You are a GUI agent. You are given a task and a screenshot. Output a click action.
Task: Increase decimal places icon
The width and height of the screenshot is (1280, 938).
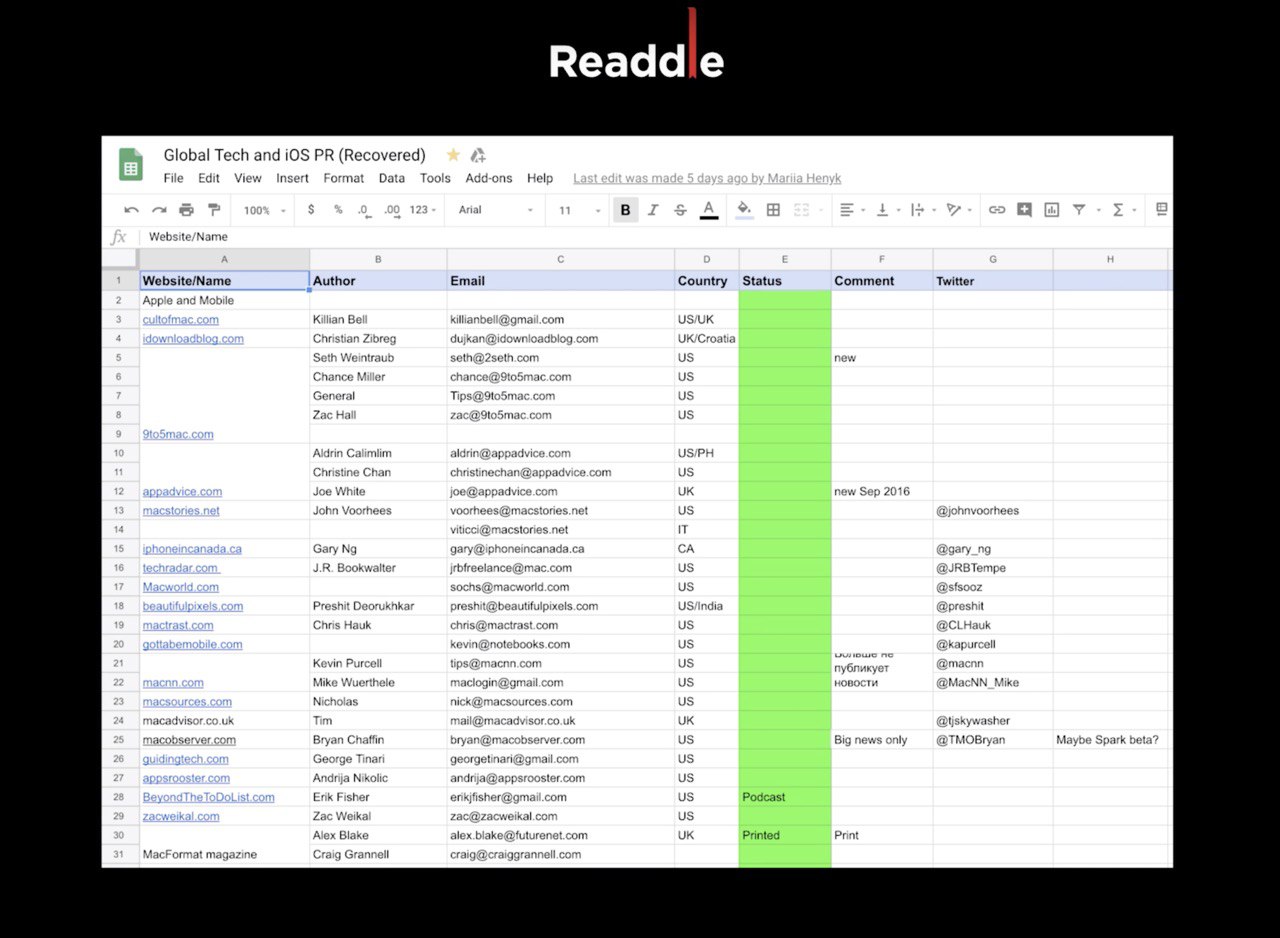pyautogui.click(x=392, y=210)
